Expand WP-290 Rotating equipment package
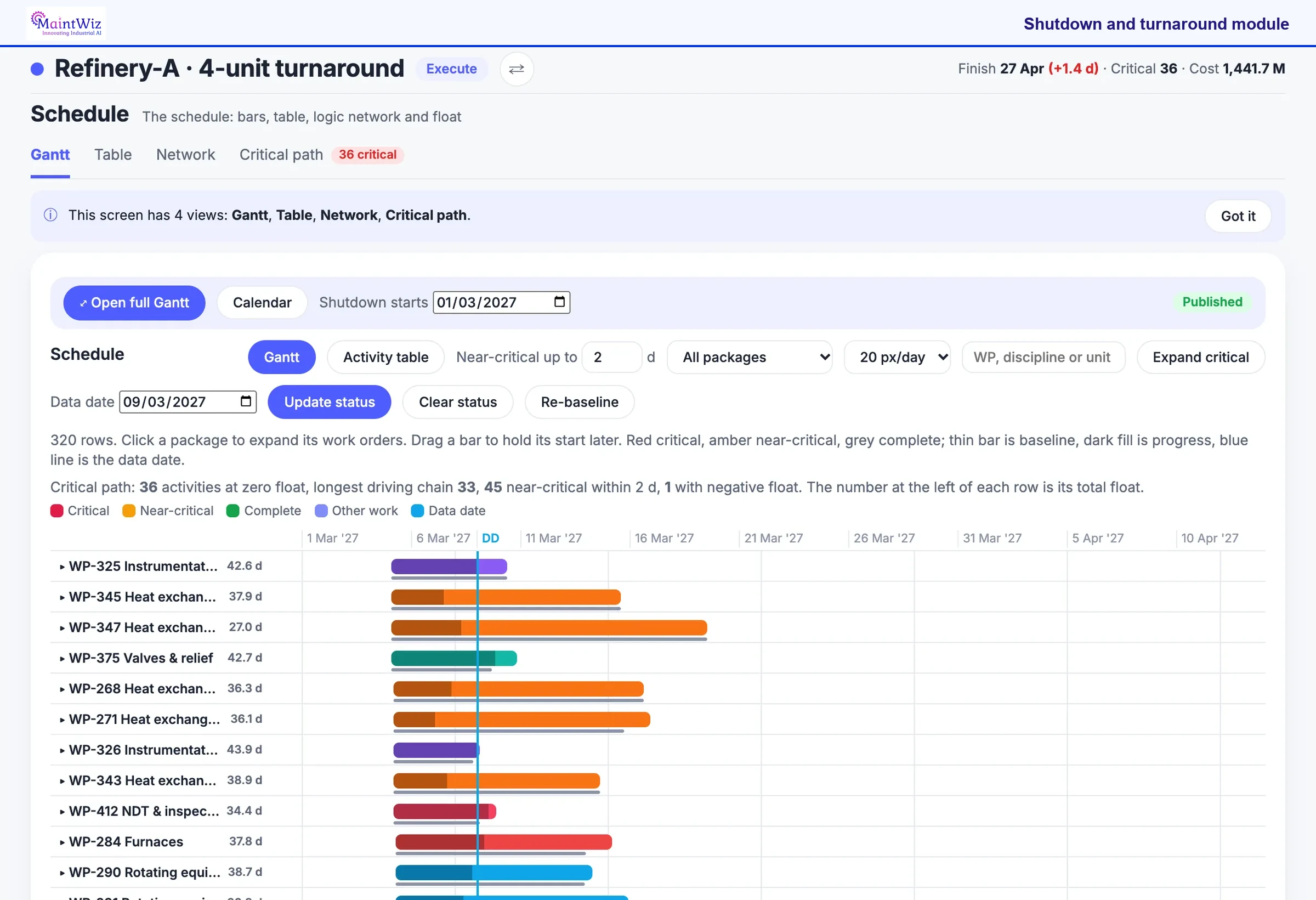This screenshot has height=900, width=1316. coord(62,872)
